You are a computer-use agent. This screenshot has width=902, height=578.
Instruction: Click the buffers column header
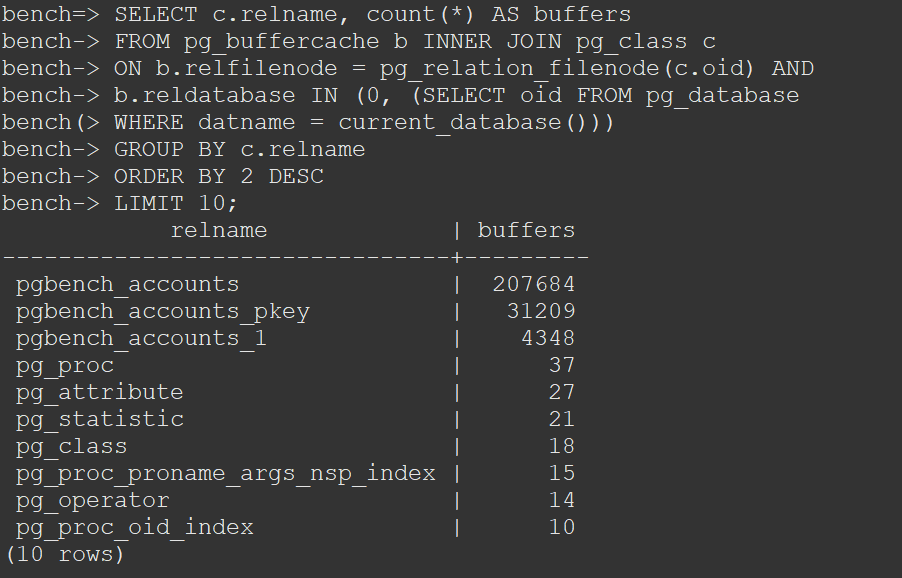[526, 230]
